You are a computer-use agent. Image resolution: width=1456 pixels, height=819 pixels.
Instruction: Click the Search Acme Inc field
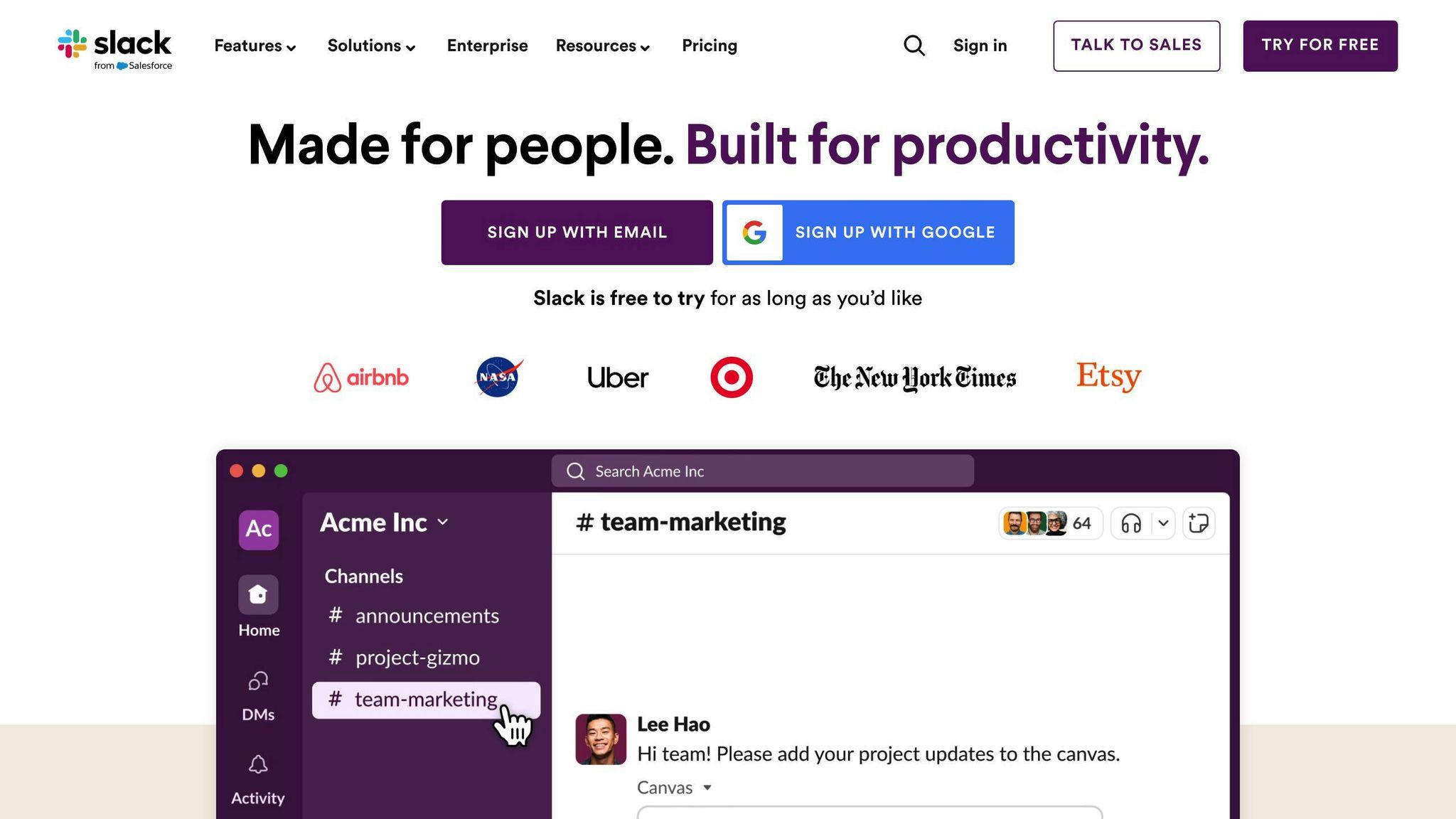pyautogui.click(x=761, y=471)
